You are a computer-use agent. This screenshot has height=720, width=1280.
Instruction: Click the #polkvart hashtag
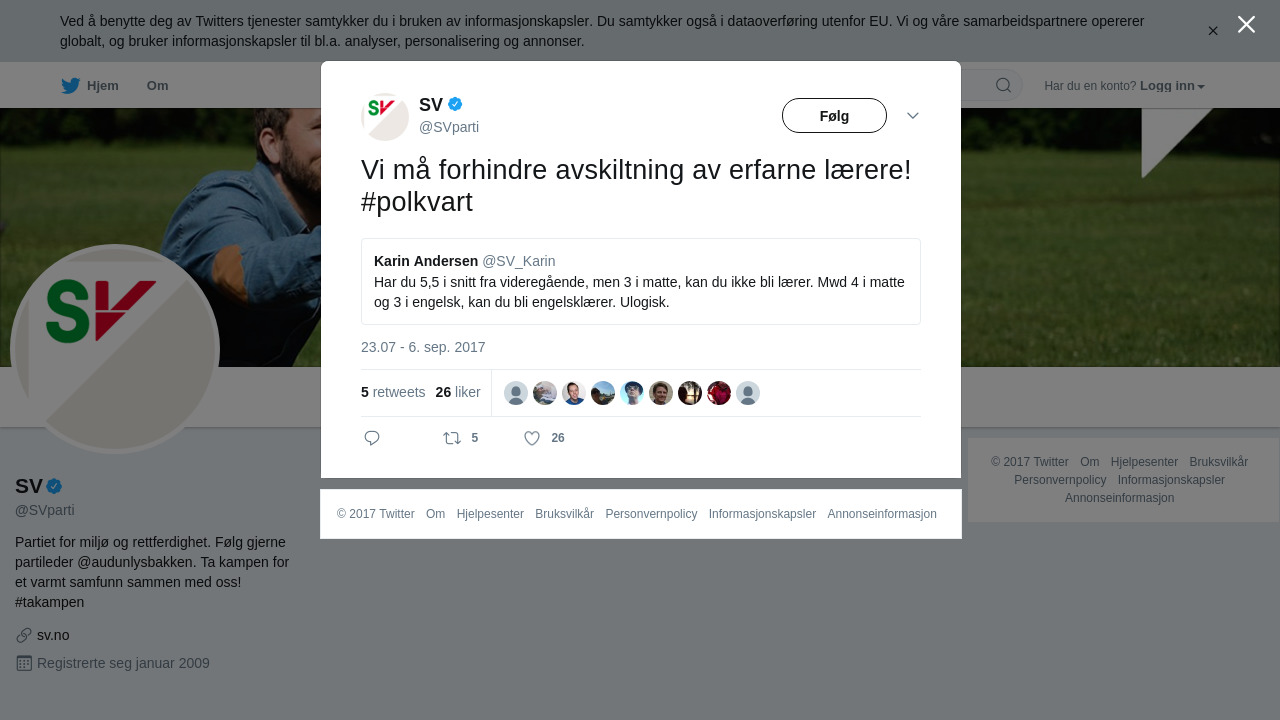click(417, 201)
